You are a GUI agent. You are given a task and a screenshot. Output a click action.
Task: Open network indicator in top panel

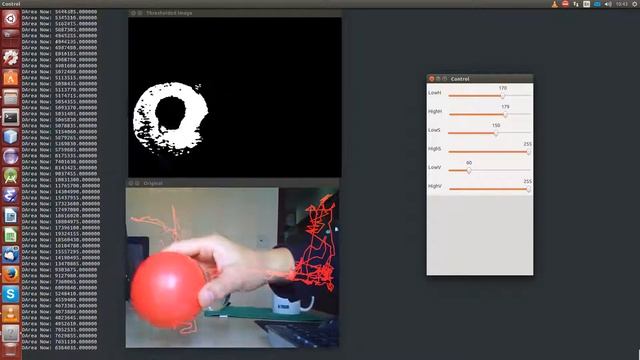click(x=576, y=4)
